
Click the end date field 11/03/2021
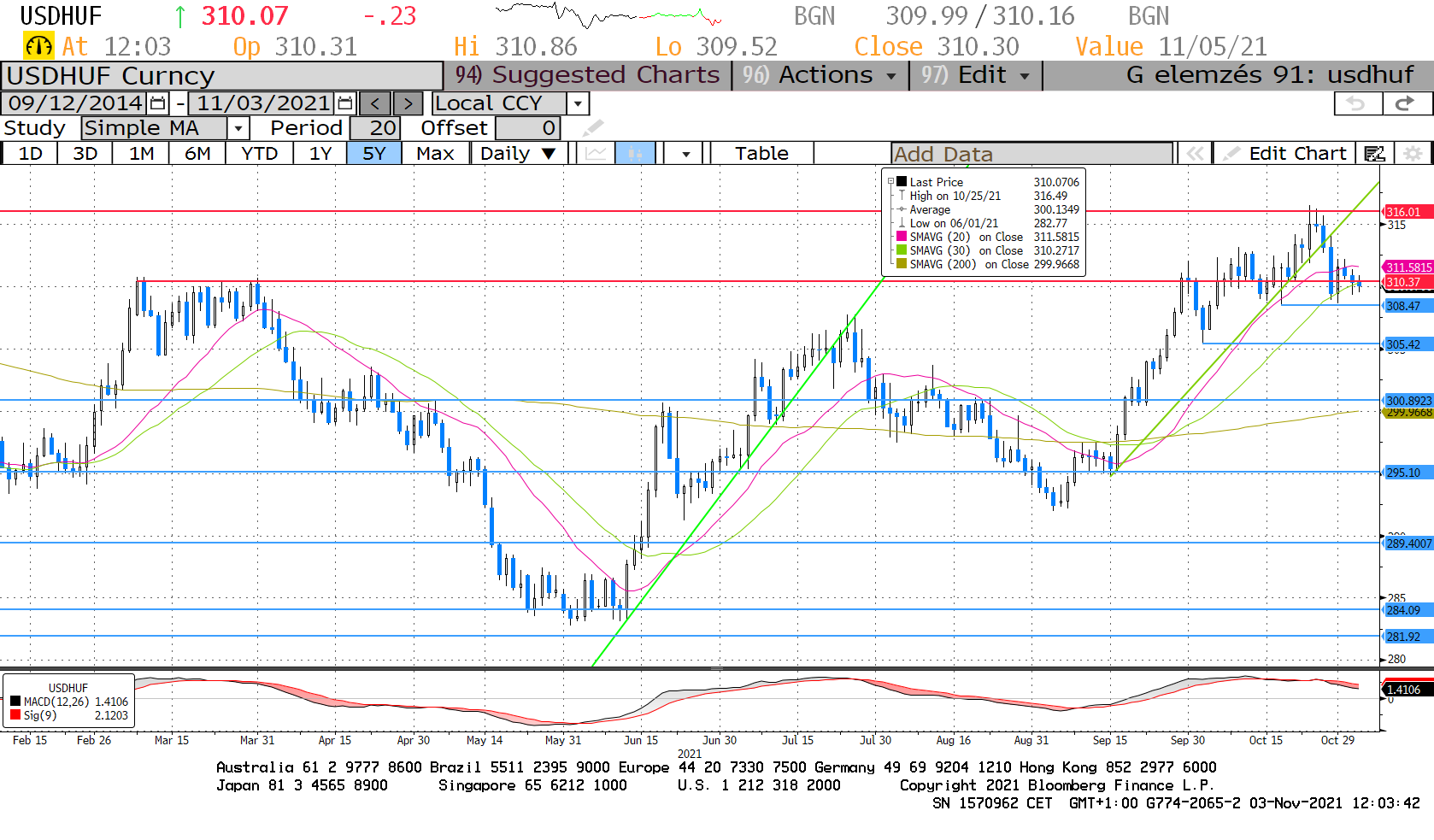point(262,103)
